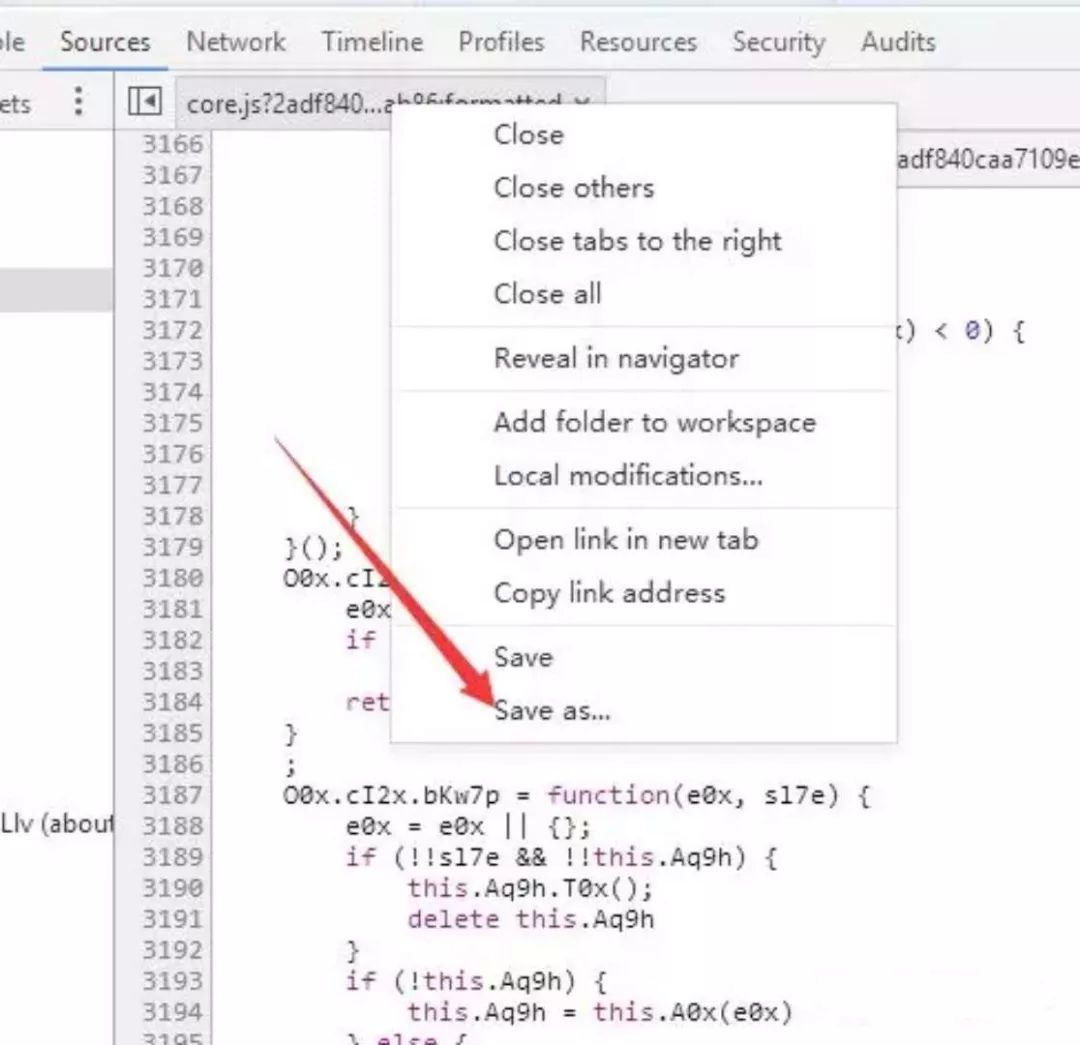This screenshot has width=1080, height=1045.
Task: Open the Sources tab
Action: (x=105, y=42)
